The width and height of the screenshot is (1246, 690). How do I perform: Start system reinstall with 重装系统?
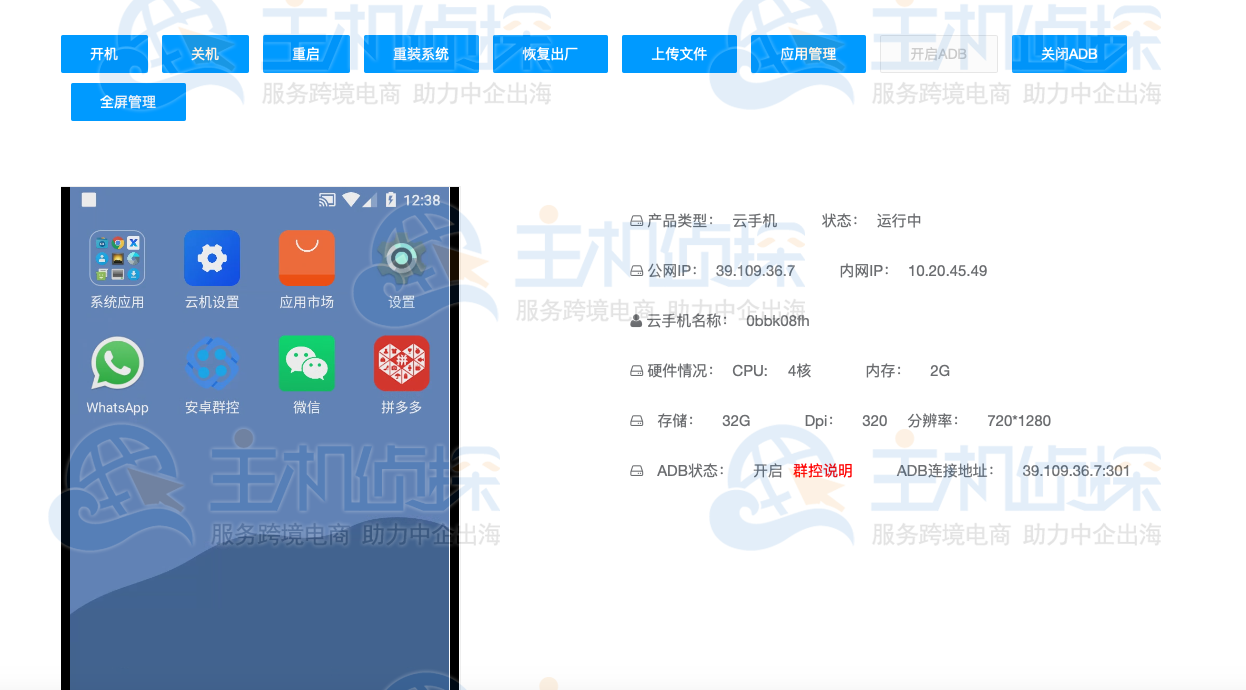click(x=421, y=54)
